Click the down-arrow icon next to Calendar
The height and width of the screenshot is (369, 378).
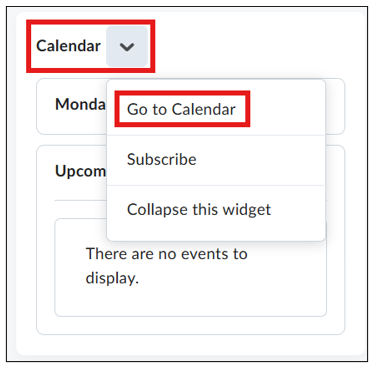[x=127, y=46]
